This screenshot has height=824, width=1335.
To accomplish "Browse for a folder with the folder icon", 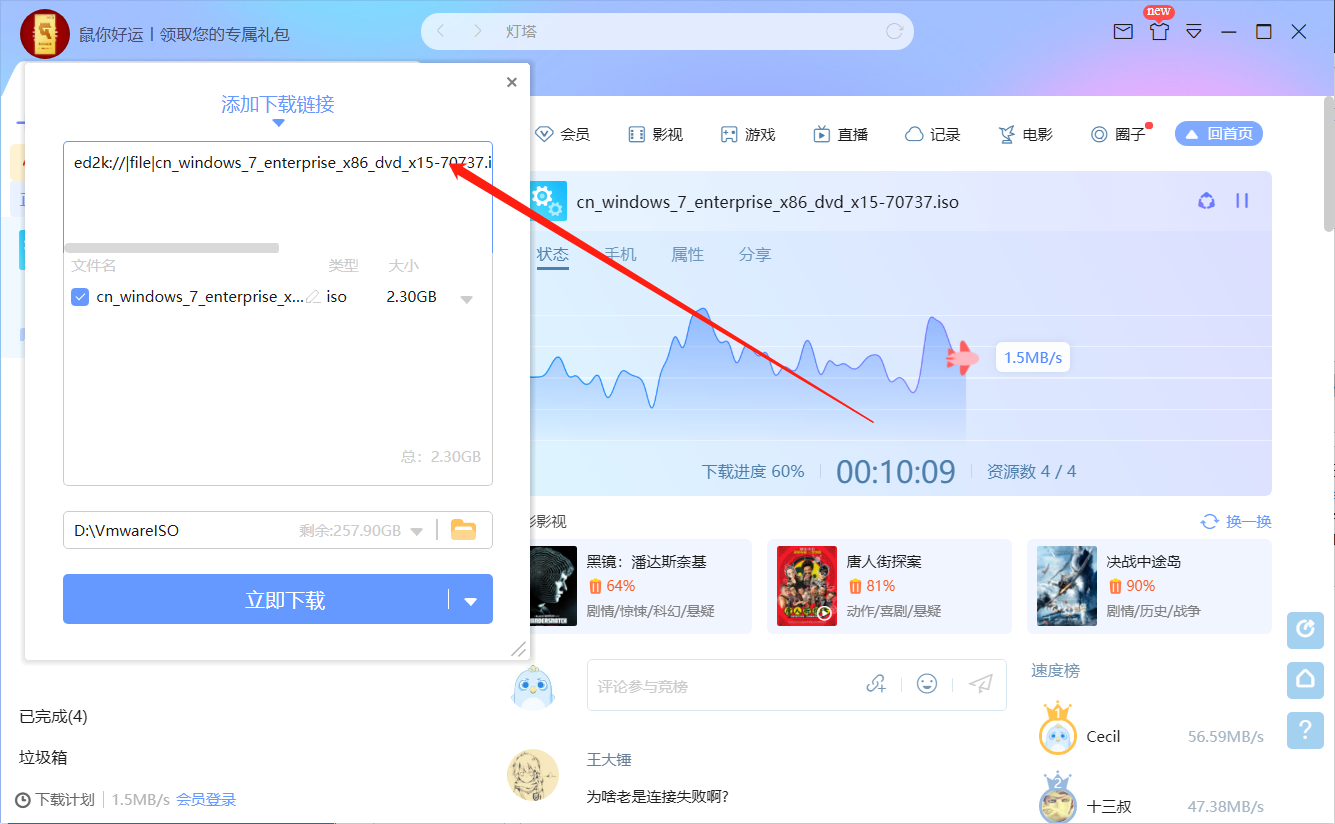I will tap(464, 530).
